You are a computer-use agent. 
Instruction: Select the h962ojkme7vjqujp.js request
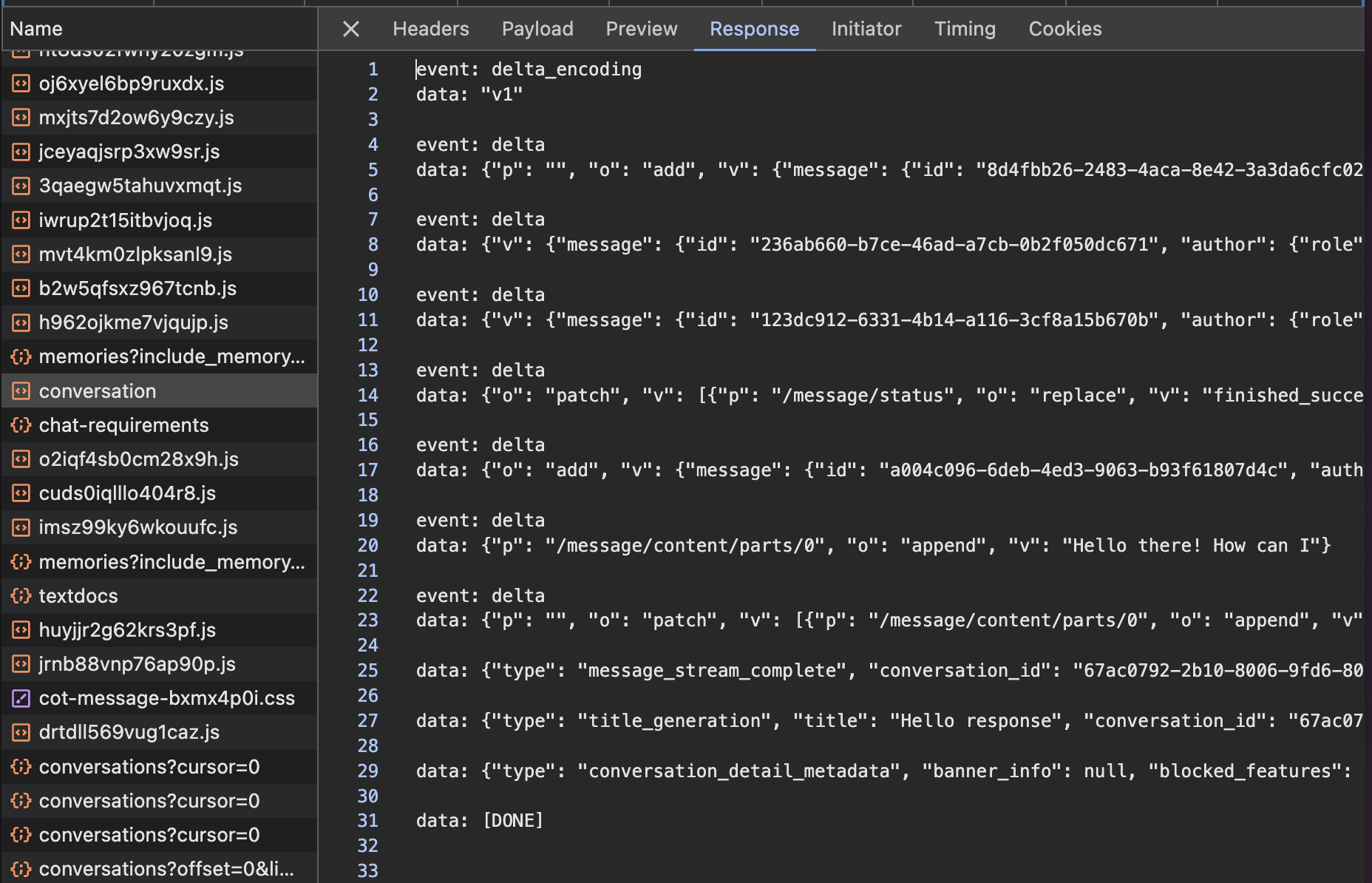pos(159,322)
